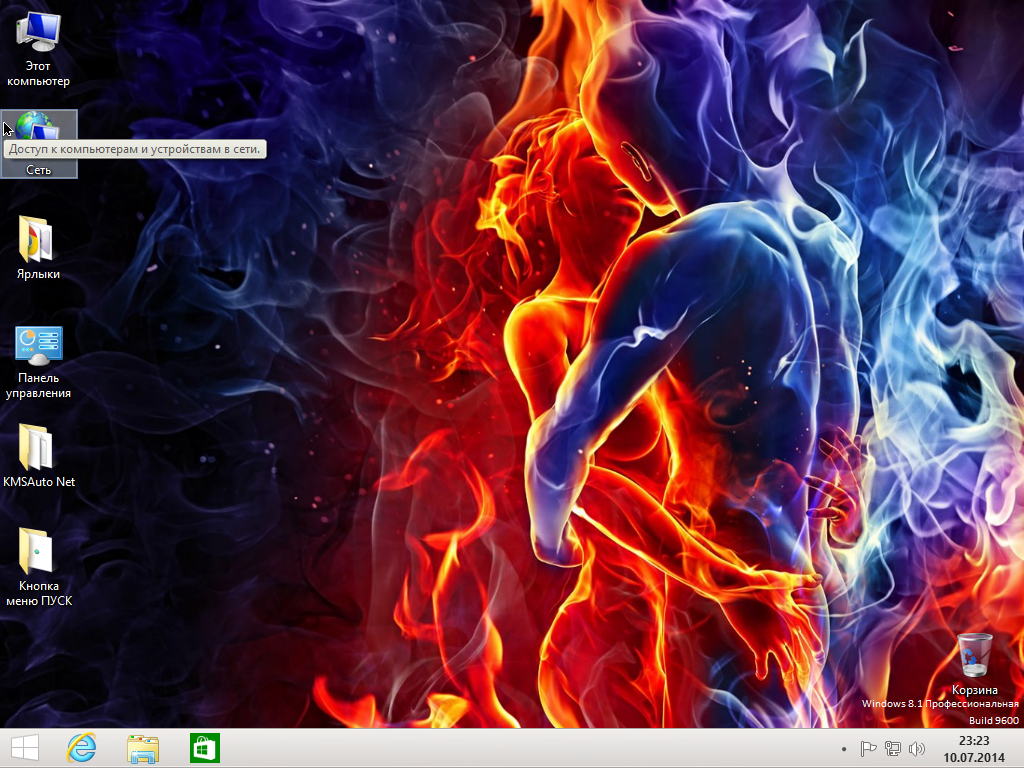Click the Сеть icon label text

39,170
